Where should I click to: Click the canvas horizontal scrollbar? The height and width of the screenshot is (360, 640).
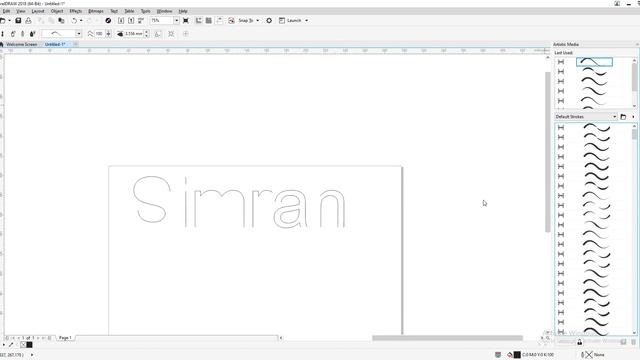[x=447, y=338]
